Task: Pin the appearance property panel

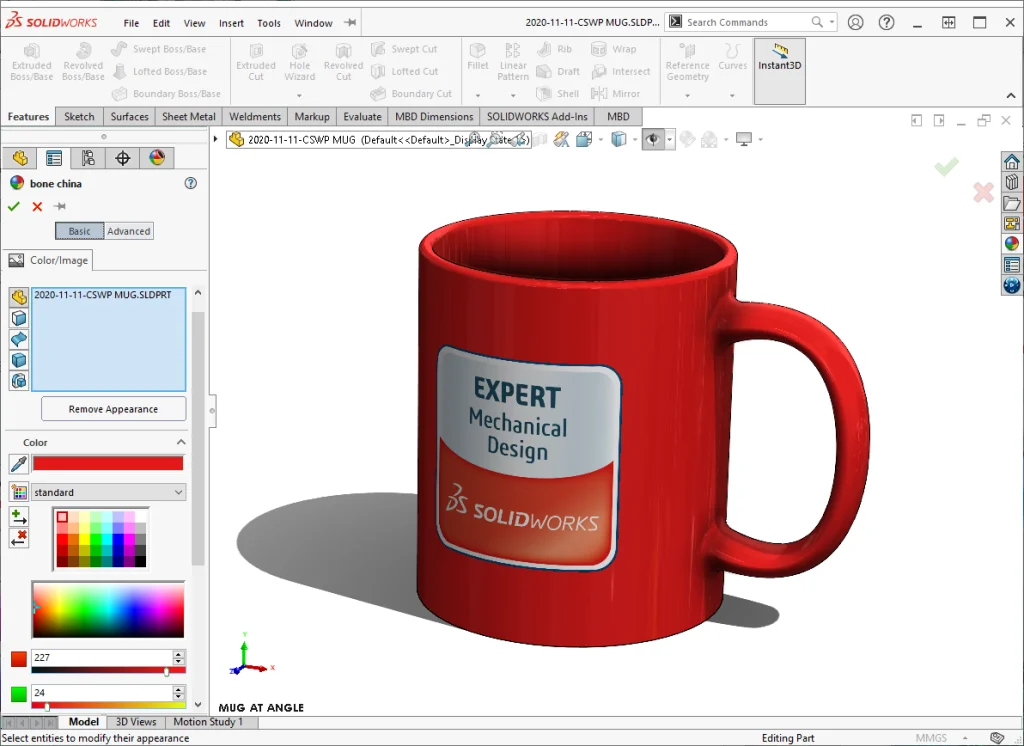Action: click(60, 206)
